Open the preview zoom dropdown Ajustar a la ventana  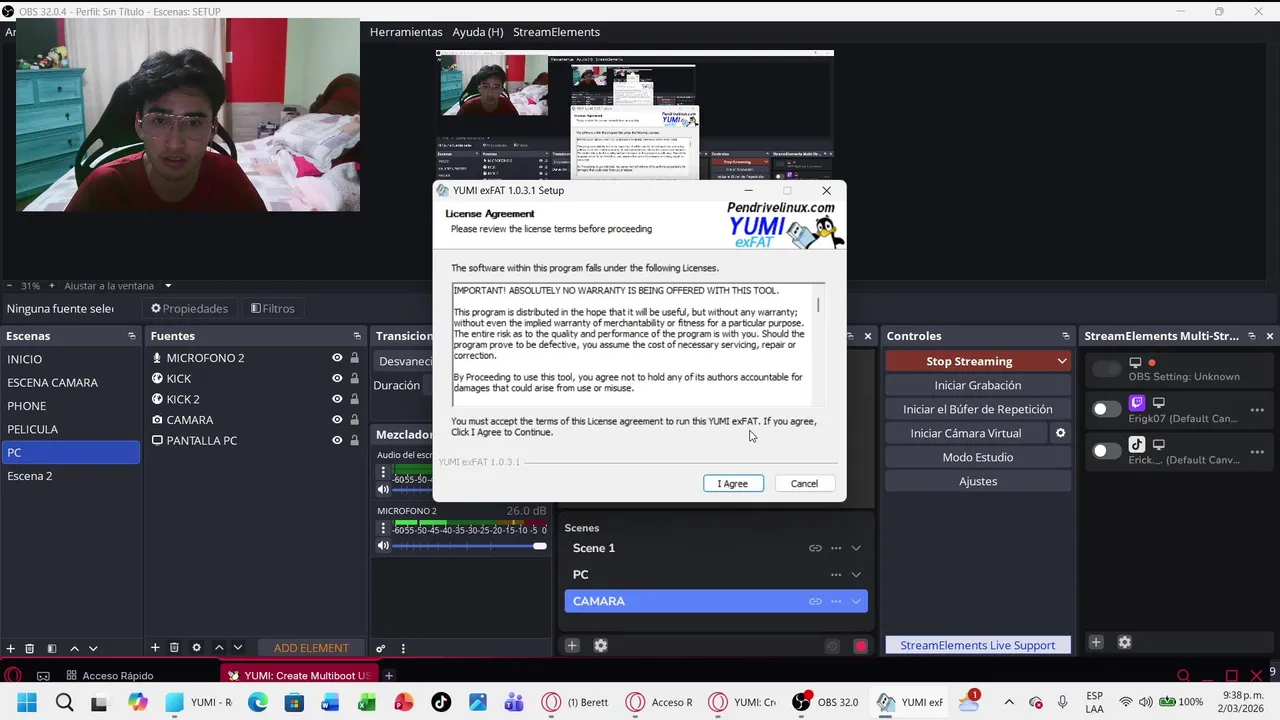tap(118, 286)
